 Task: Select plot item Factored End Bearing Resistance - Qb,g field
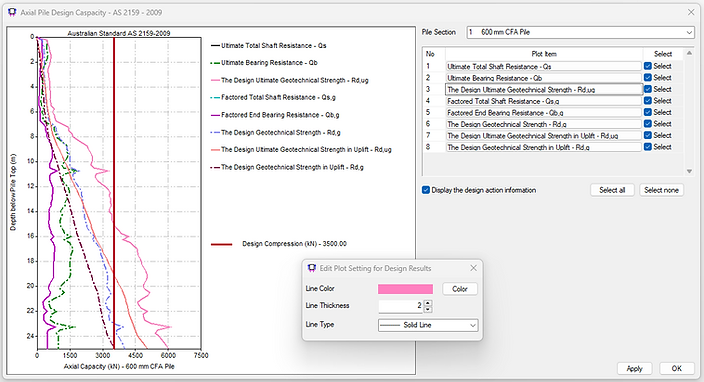click(544, 113)
